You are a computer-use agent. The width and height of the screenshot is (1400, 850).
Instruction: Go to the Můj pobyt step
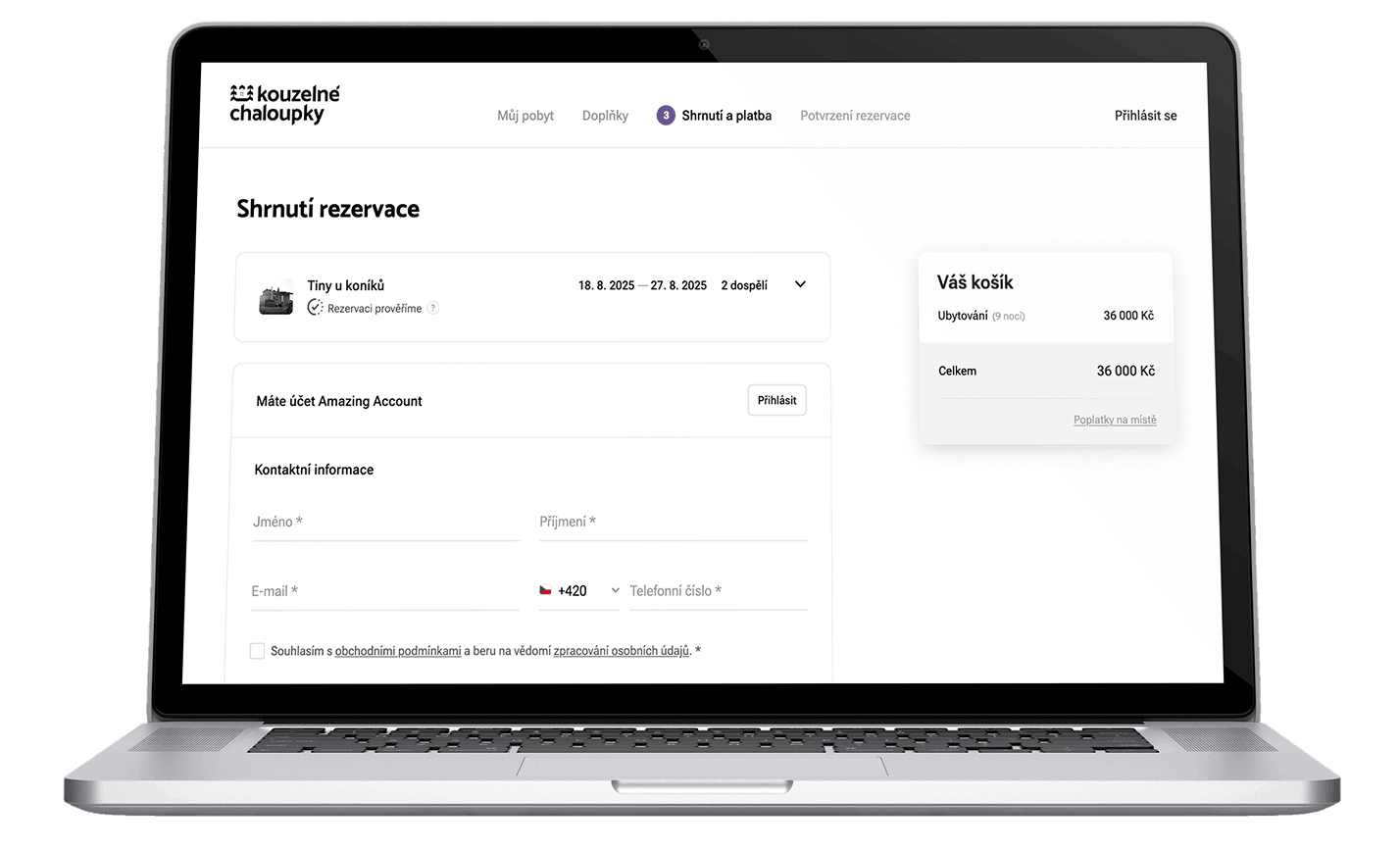pos(525,116)
